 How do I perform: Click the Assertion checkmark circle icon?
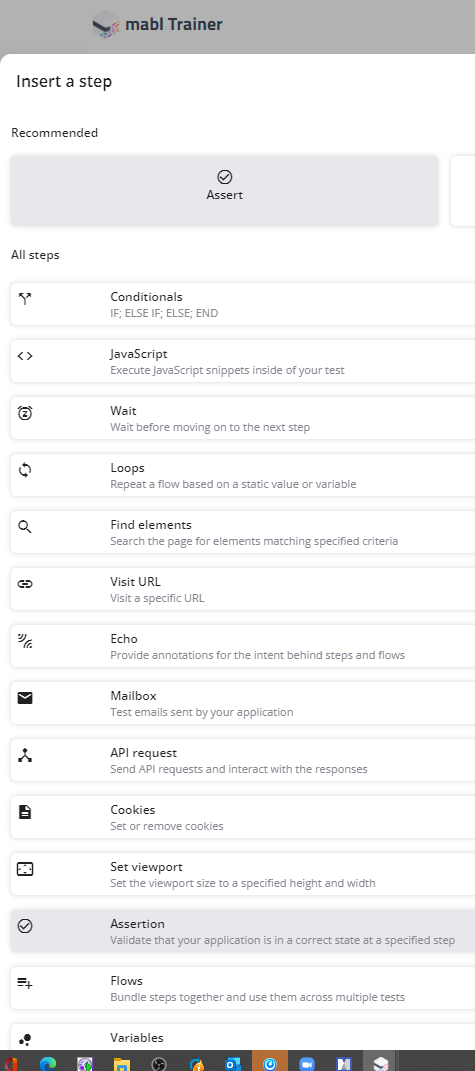tap(25, 926)
